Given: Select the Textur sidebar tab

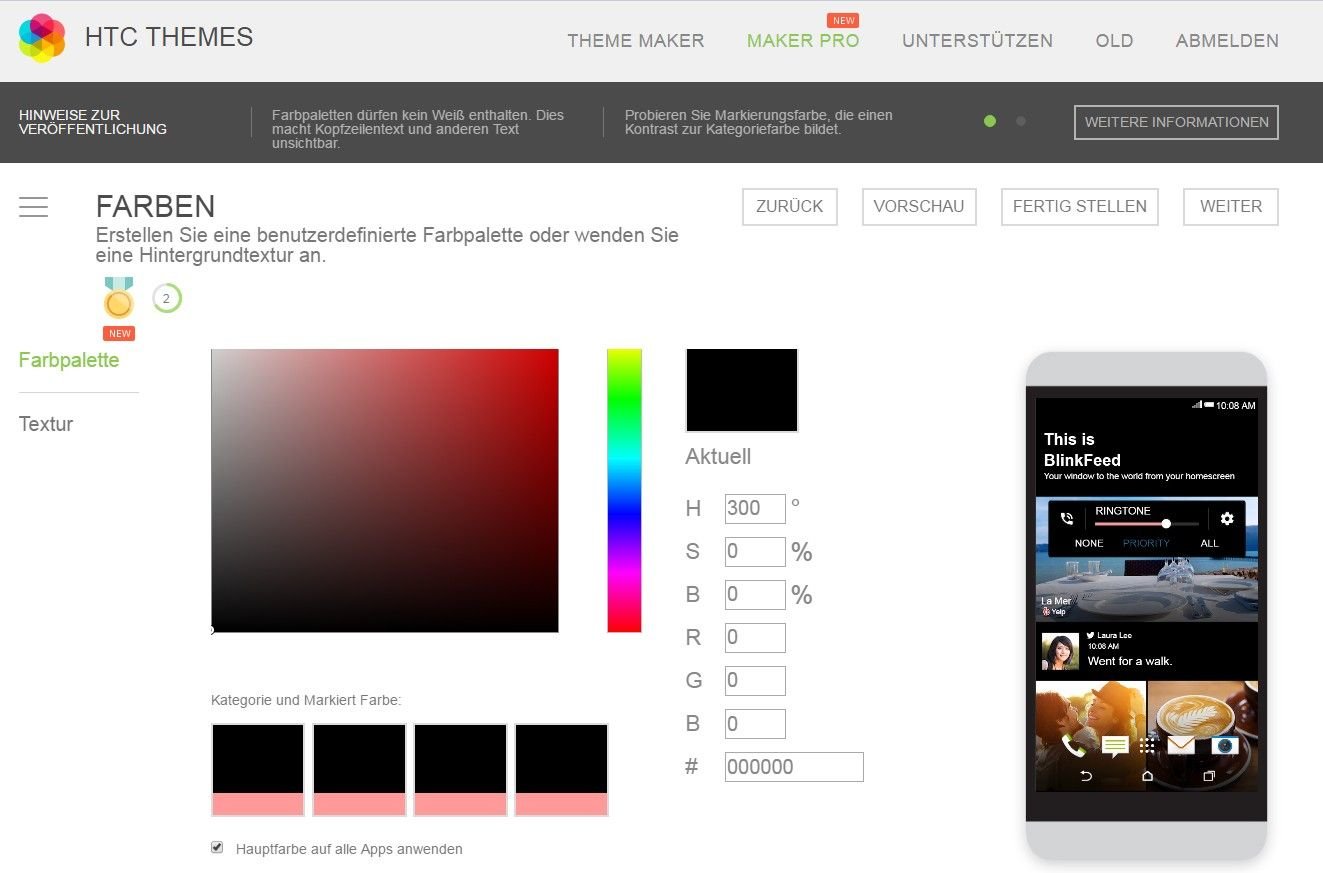Looking at the screenshot, I should (x=46, y=424).
